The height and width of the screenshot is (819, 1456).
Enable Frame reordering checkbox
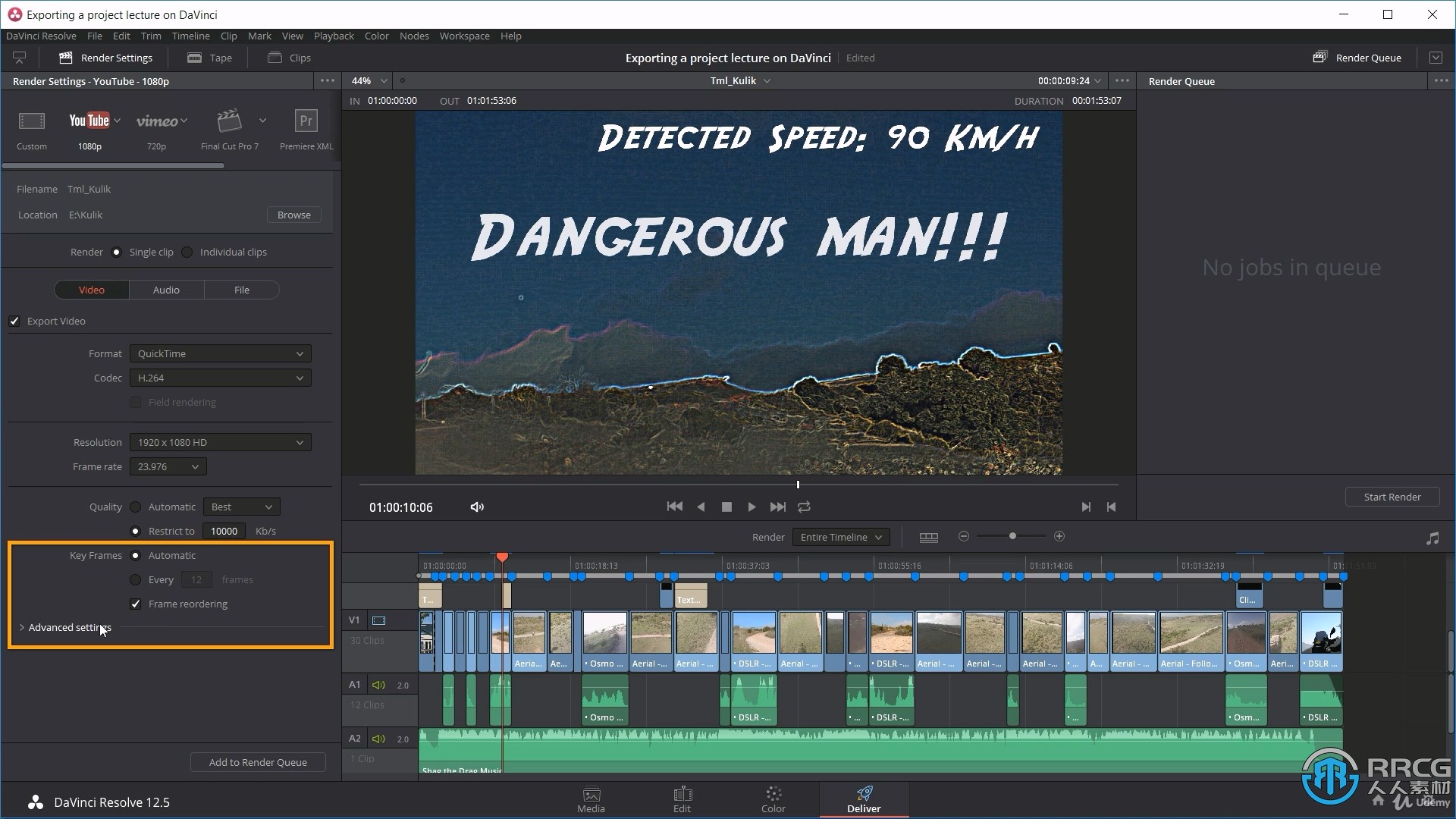point(136,603)
